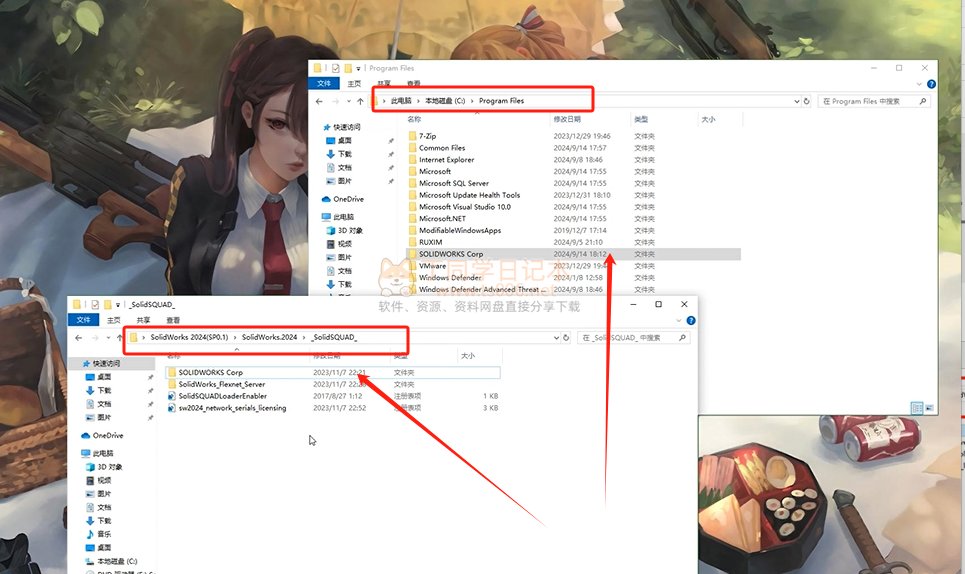Refresh the Program Files window address bar
Screen dimensions: 965x574
pos(806,101)
